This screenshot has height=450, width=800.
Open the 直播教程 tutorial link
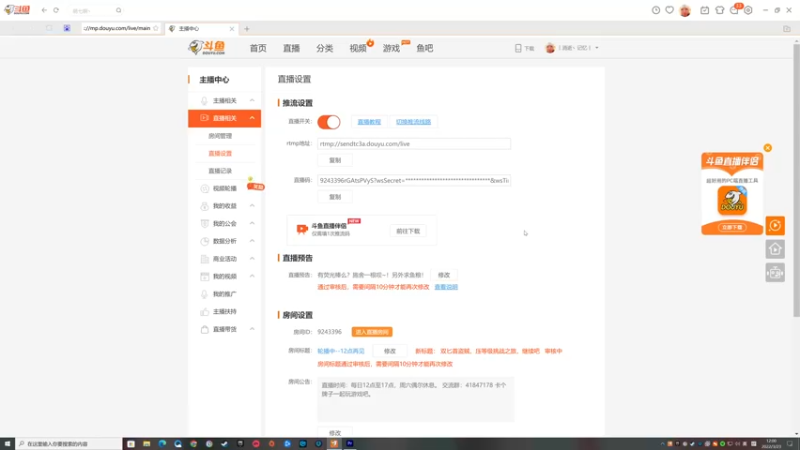pyautogui.click(x=369, y=122)
